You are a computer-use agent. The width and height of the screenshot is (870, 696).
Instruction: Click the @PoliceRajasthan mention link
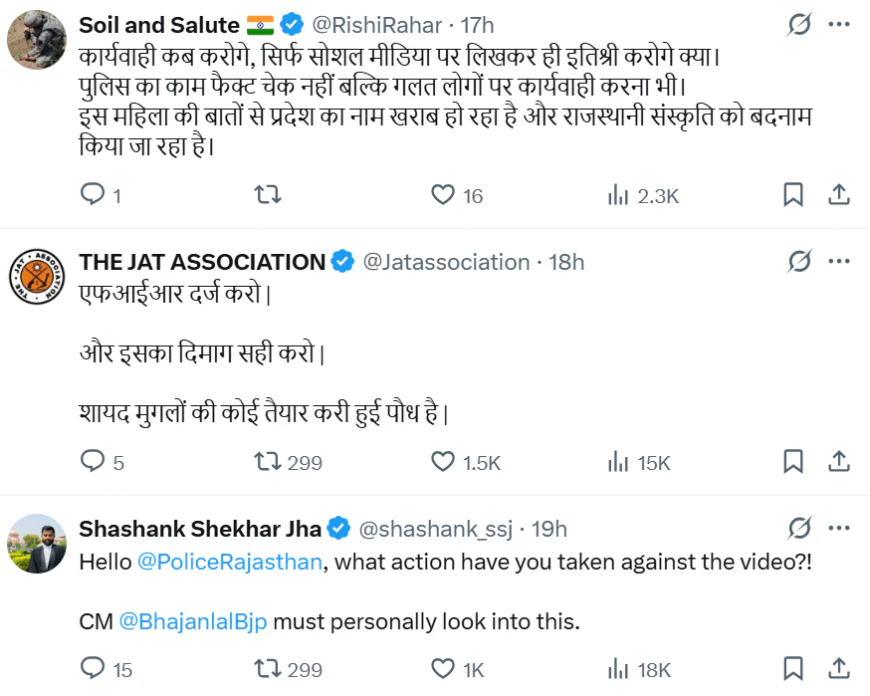(229, 562)
